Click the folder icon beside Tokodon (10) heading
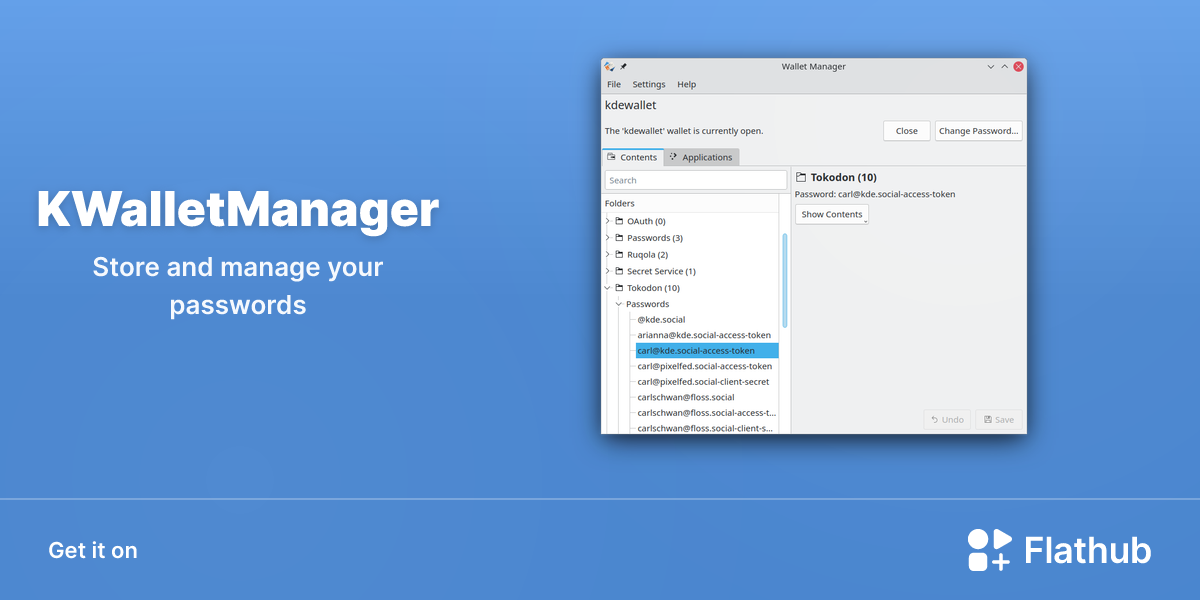 800,177
